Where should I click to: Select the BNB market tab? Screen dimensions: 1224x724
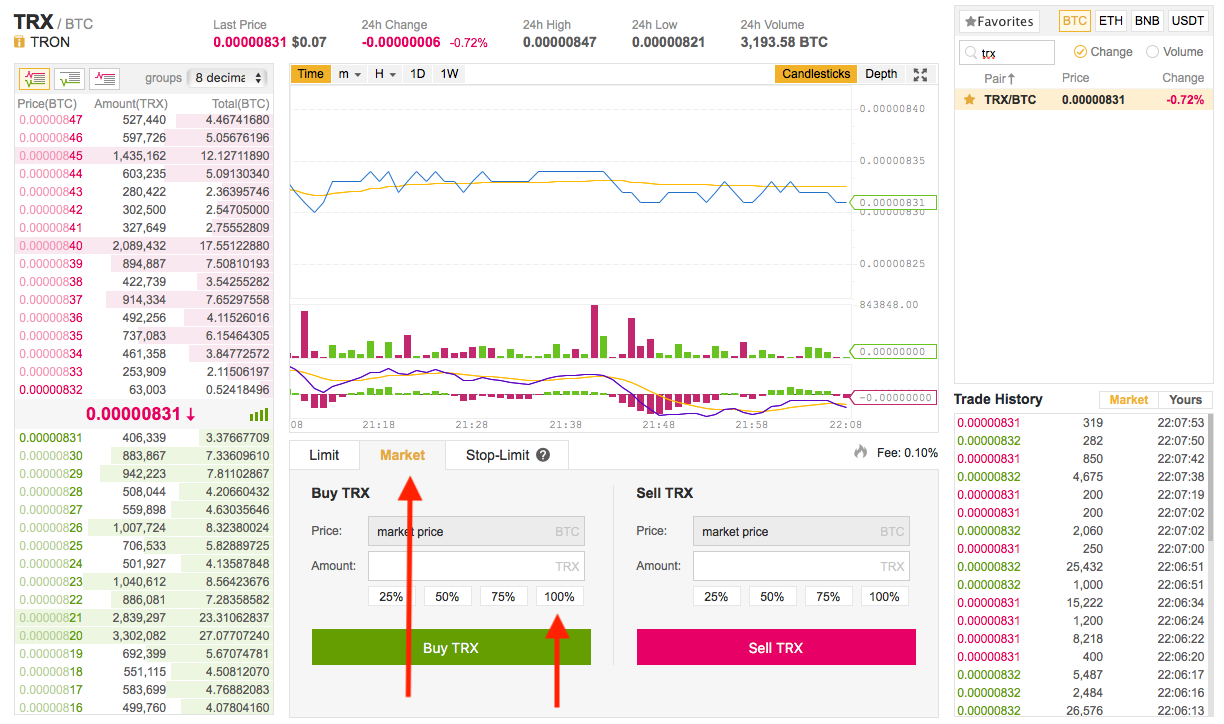pyautogui.click(x=1146, y=20)
